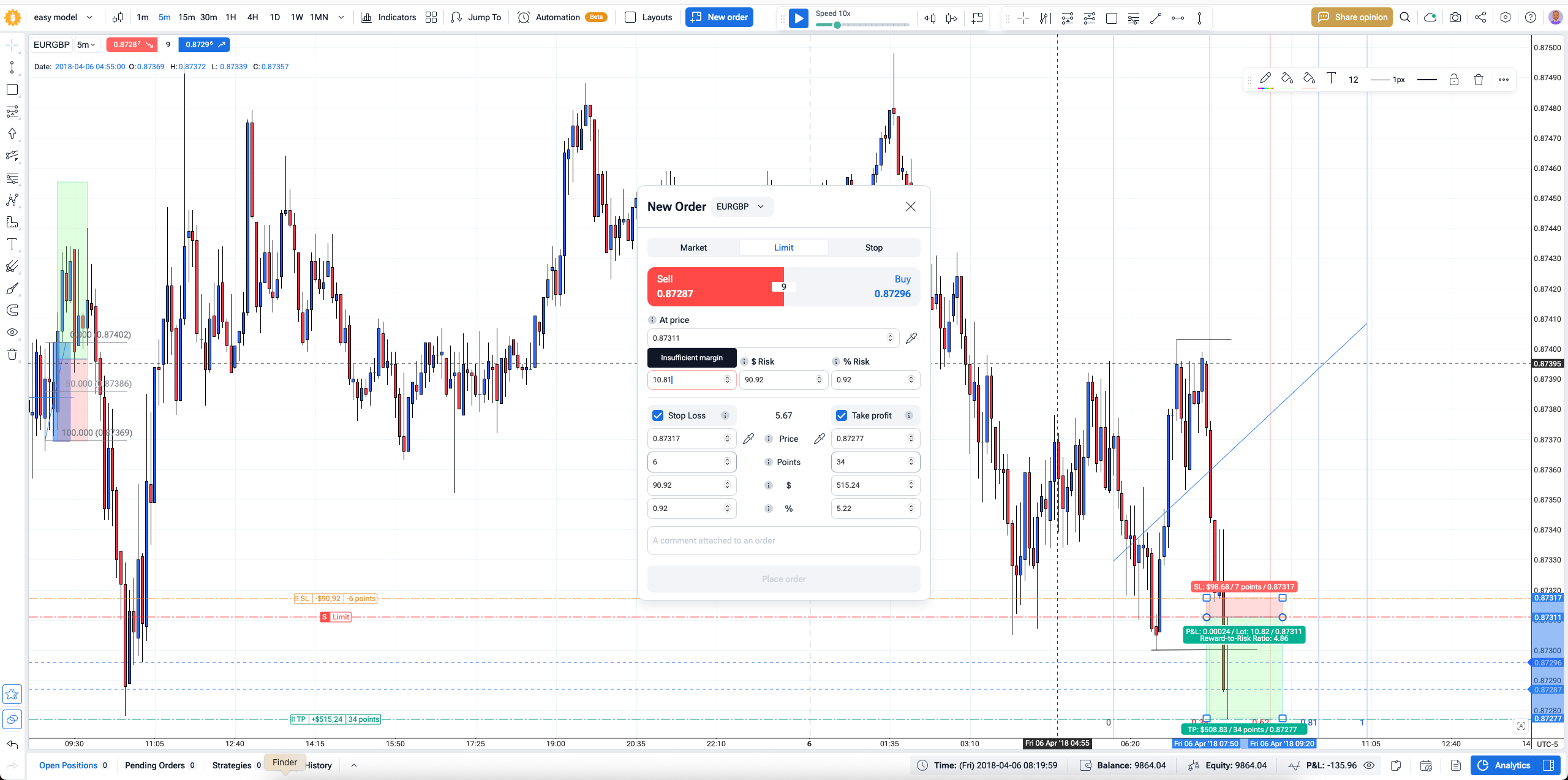Screen dimensions: 1568x780
Task: Click the order comment input field
Action: (x=784, y=540)
